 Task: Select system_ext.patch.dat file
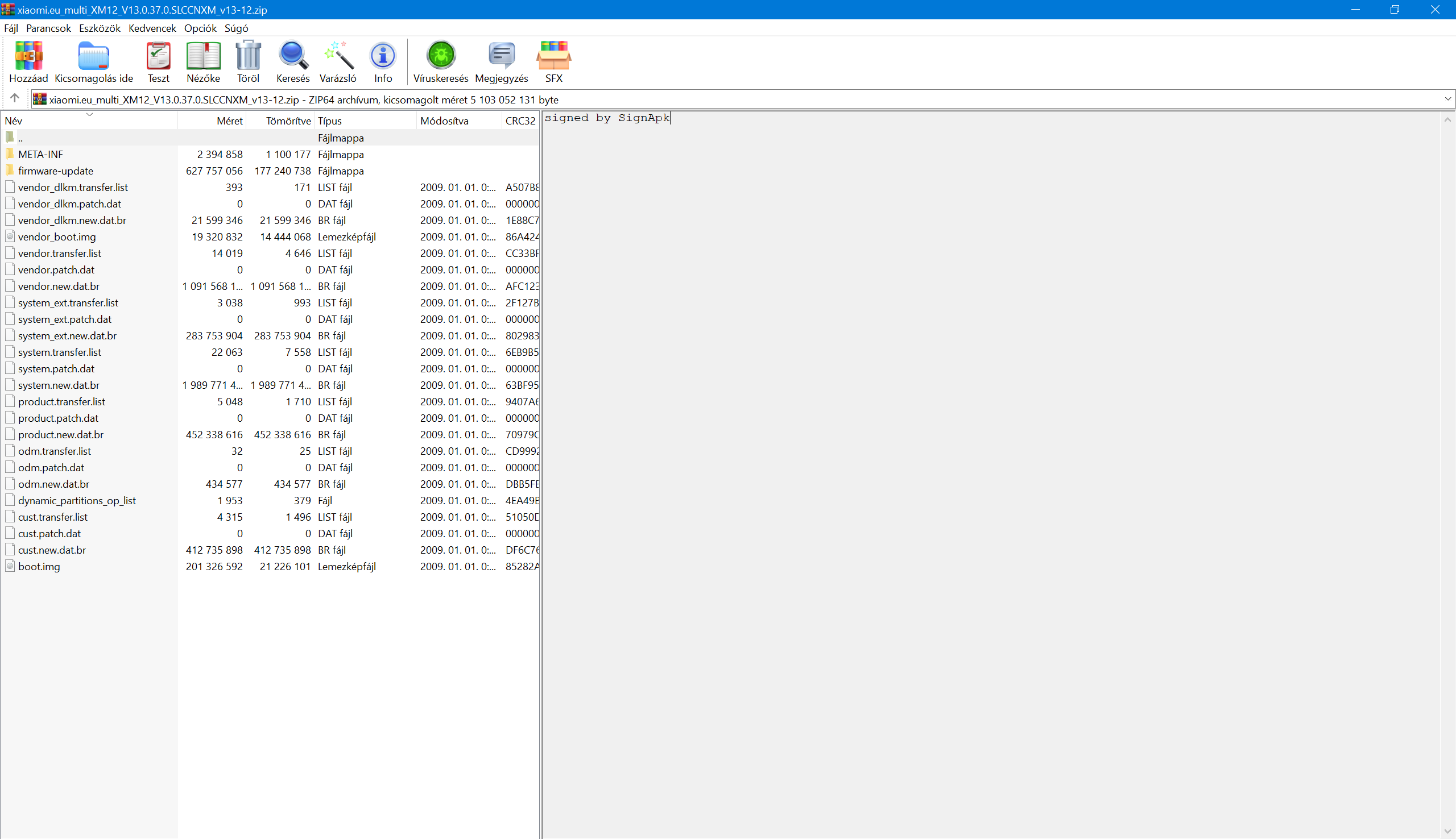(65, 319)
